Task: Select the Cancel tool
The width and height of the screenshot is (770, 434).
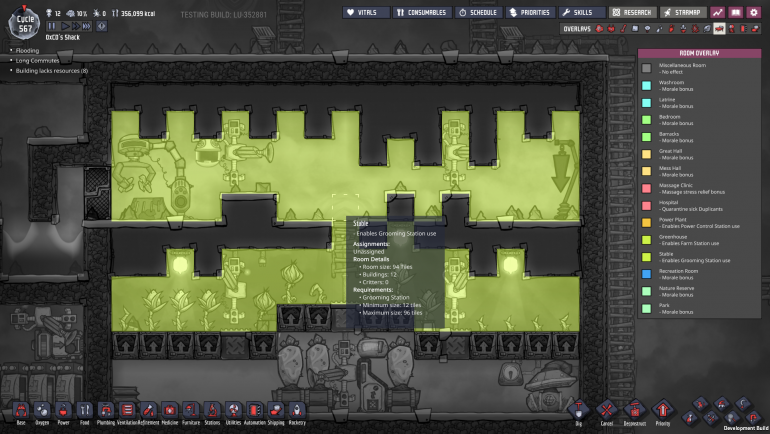Action: coord(606,410)
